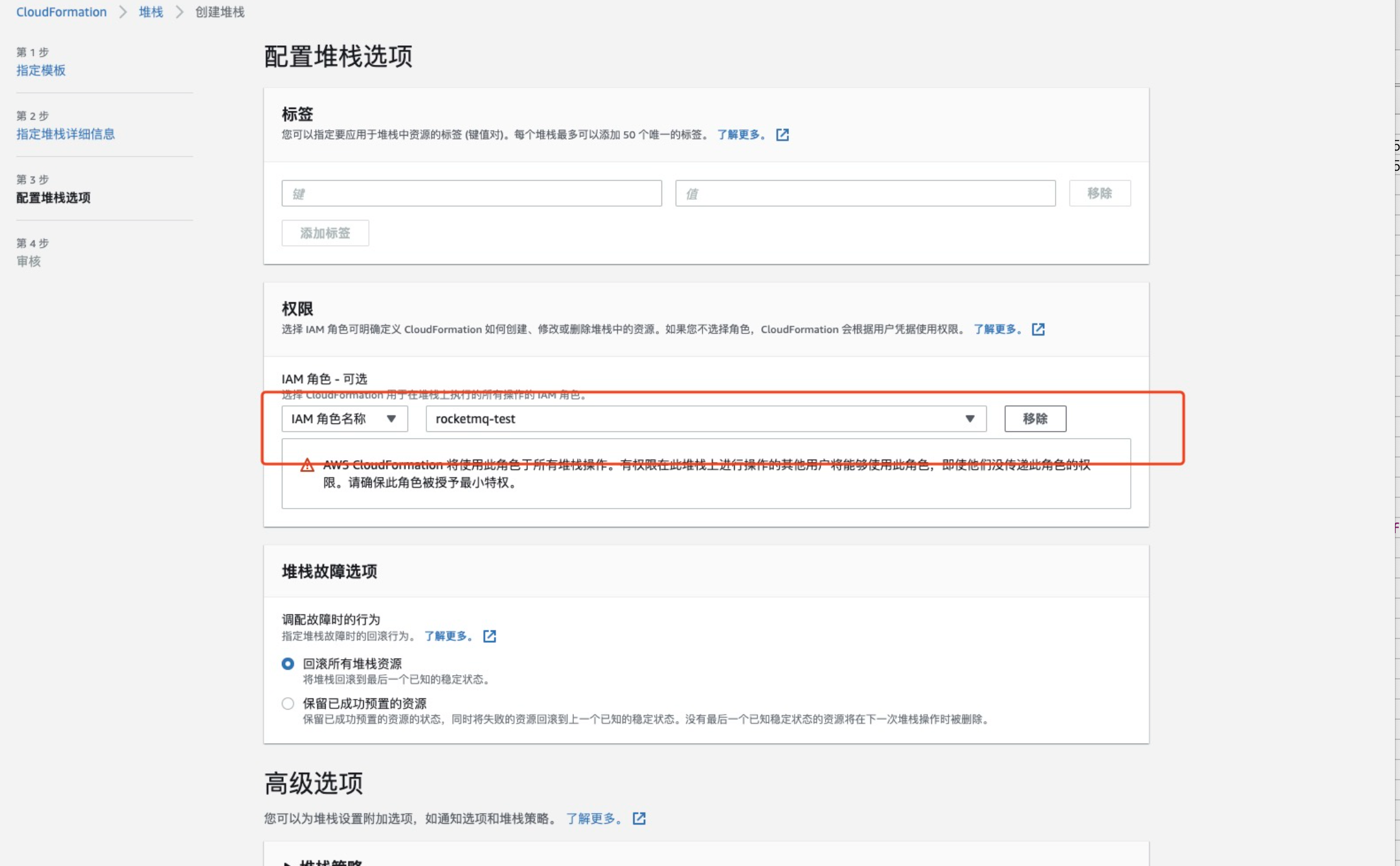Click 了解更多 link in 权限 section
The image size is (1400, 866).
point(997,330)
